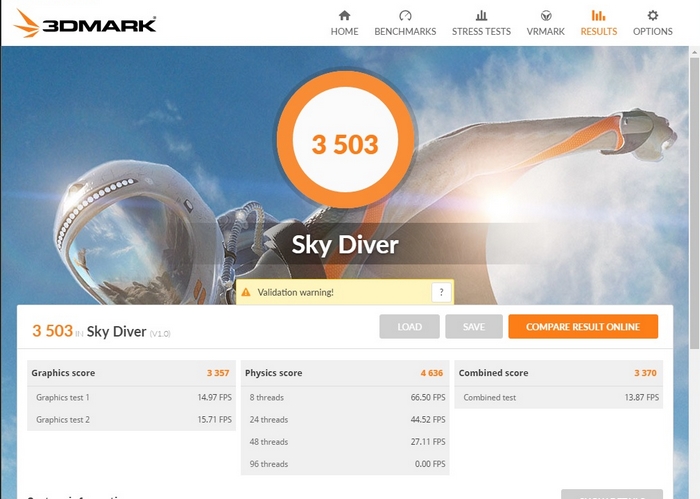Click COMPARE RESULT ONLINE button
Screen dimensions: 700x499
(x=583, y=327)
